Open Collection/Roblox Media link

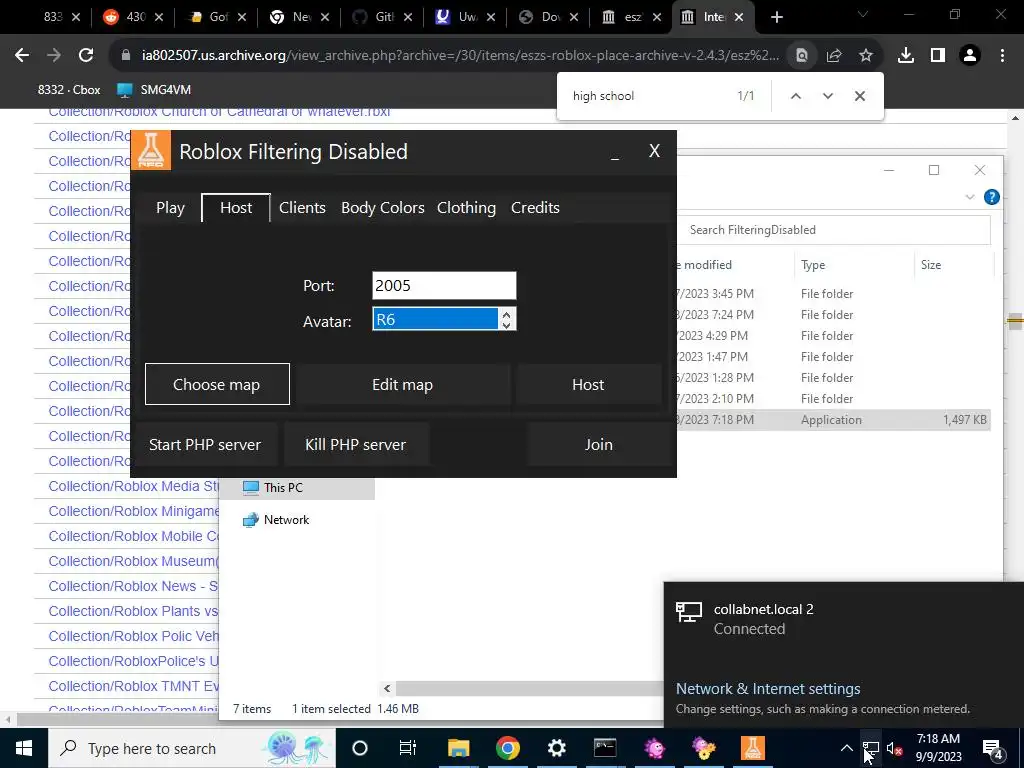(133, 487)
